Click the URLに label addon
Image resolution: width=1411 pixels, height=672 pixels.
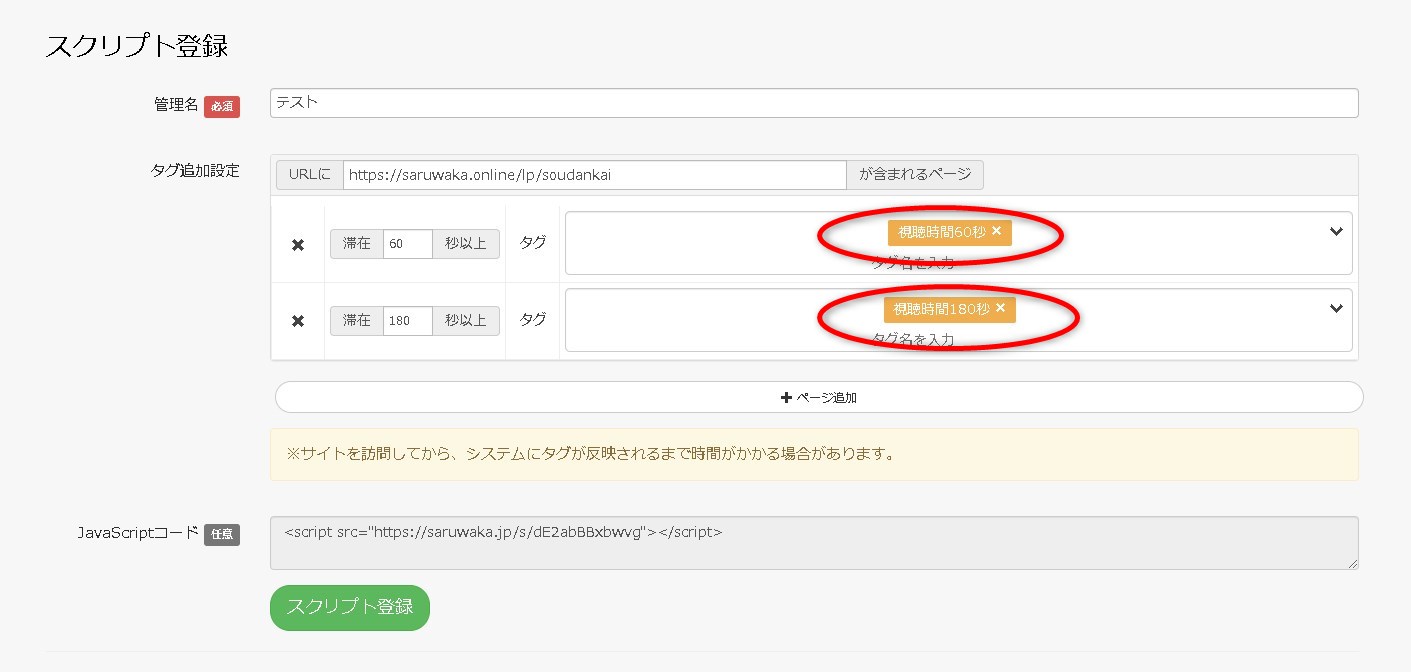(309, 174)
